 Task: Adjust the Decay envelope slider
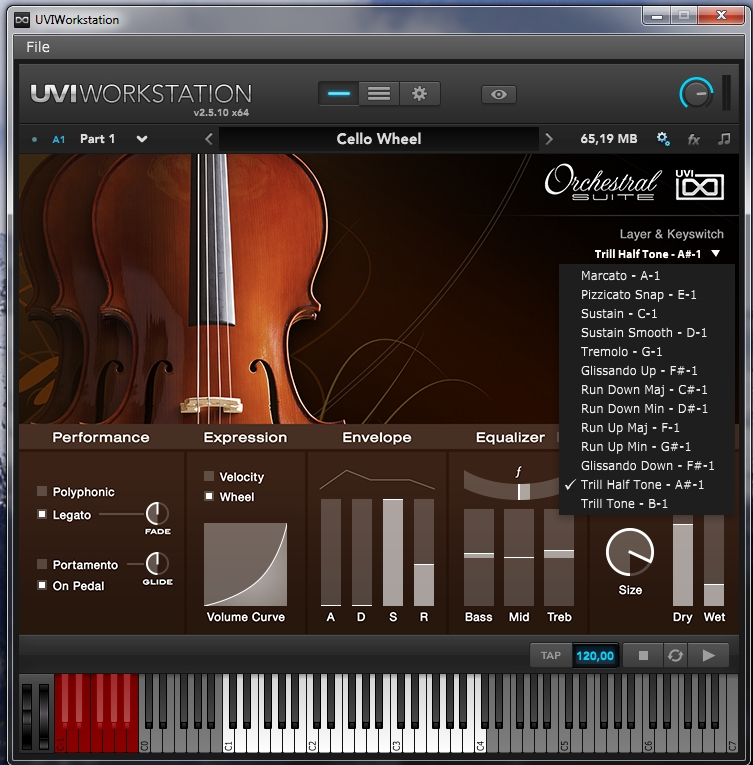pyautogui.click(x=362, y=552)
